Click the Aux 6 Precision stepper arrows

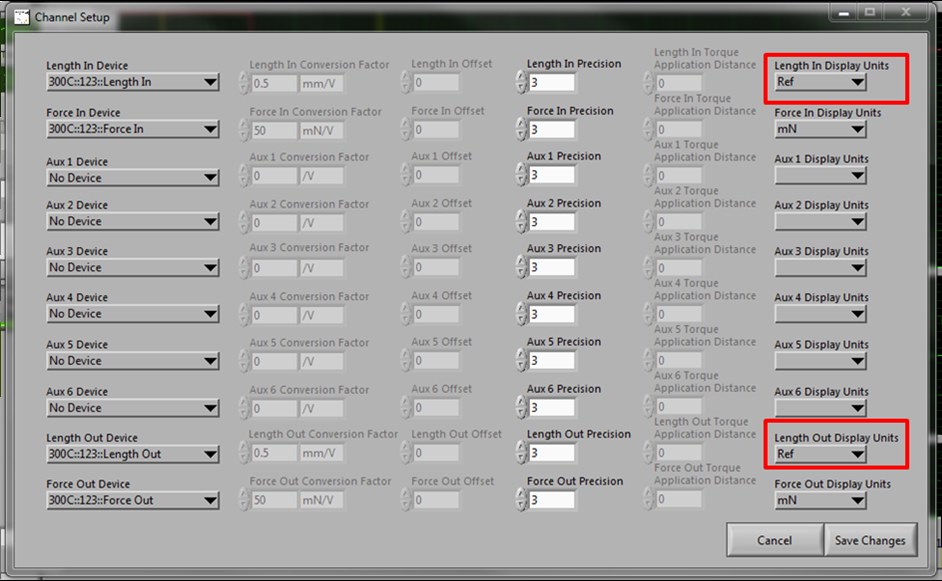click(x=521, y=407)
